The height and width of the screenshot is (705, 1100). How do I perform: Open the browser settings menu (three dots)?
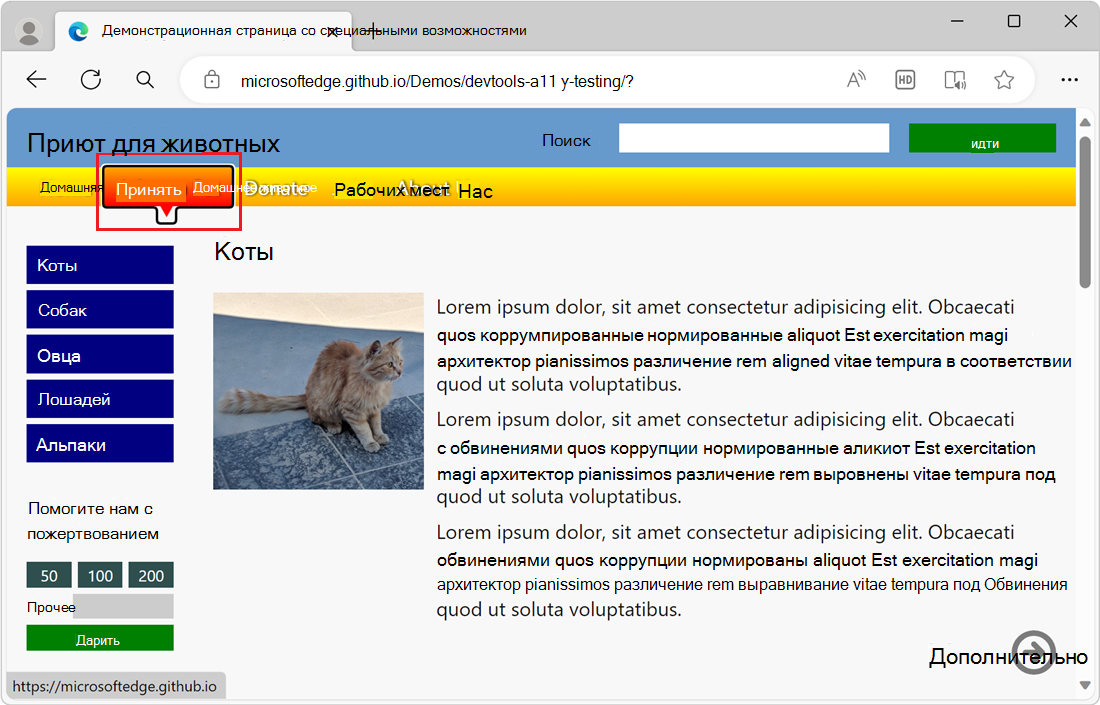click(x=1069, y=79)
